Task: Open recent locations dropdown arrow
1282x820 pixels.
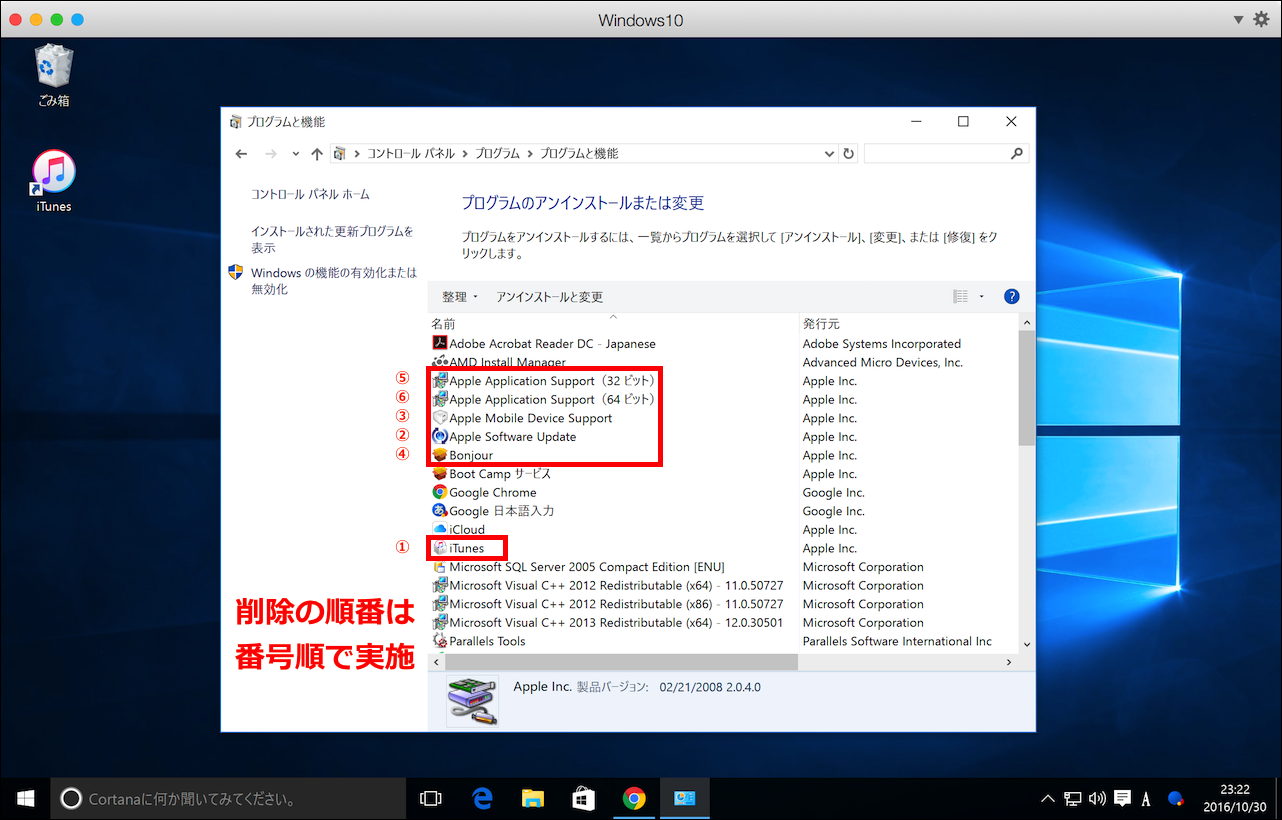Action: [295, 153]
